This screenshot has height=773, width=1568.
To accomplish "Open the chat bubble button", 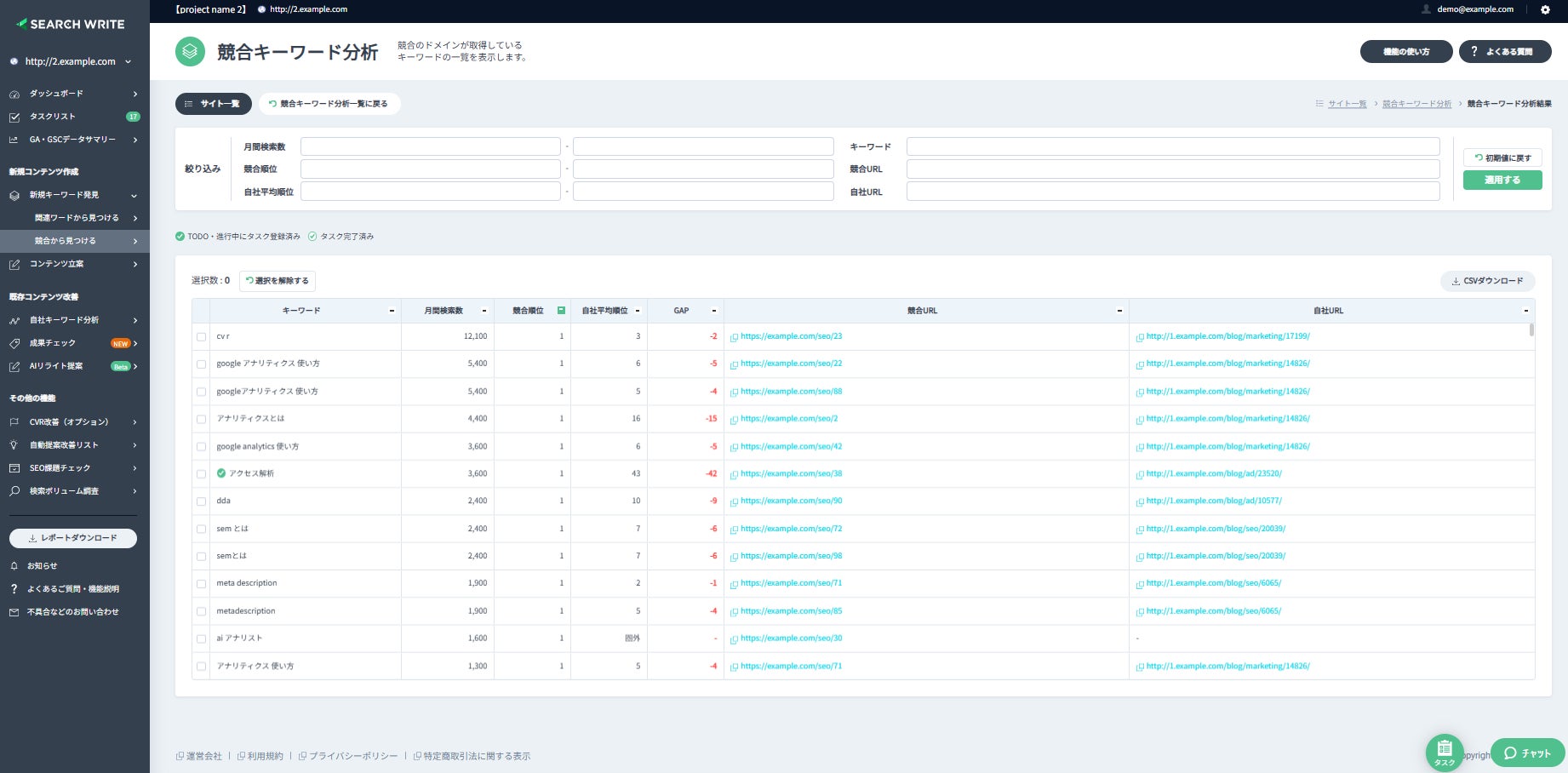I will pyautogui.click(x=1527, y=753).
